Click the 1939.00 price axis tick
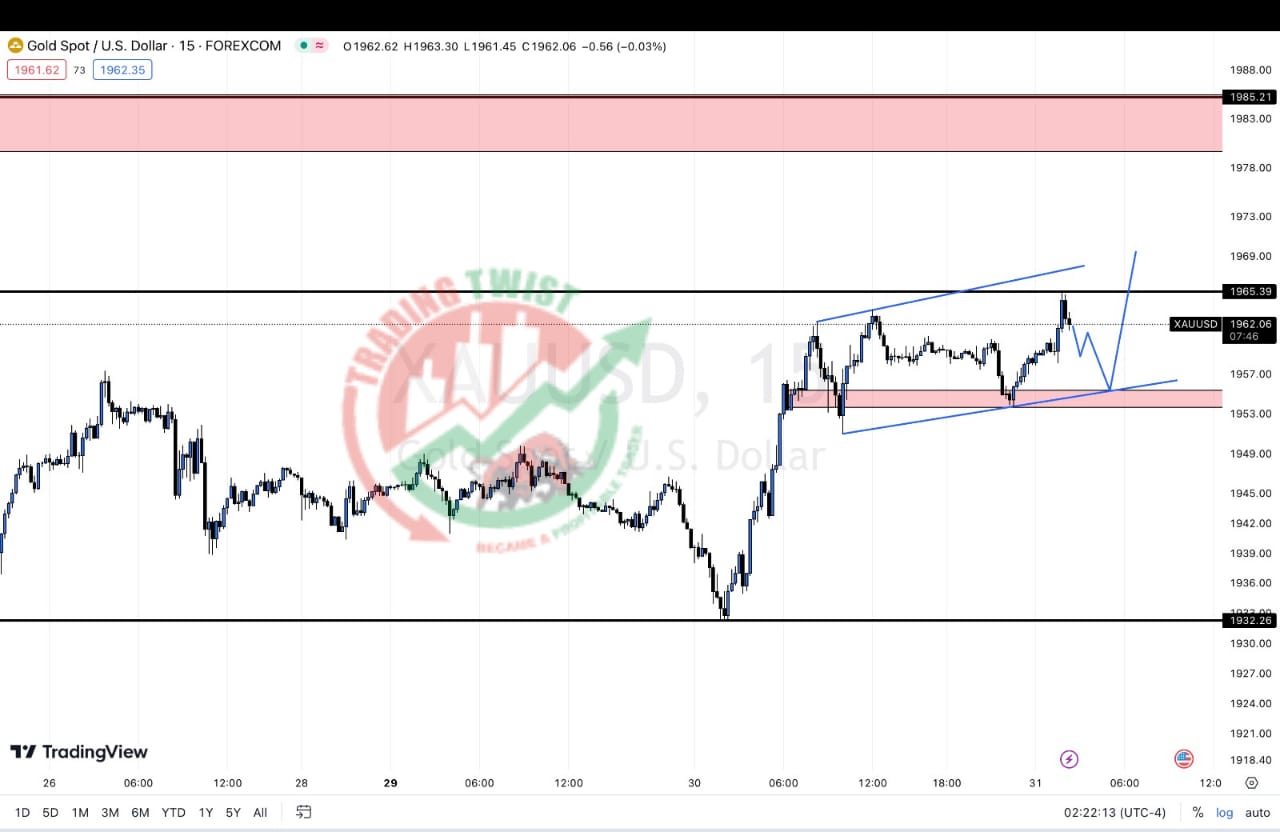The height and width of the screenshot is (832, 1280). [x=1250, y=553]
